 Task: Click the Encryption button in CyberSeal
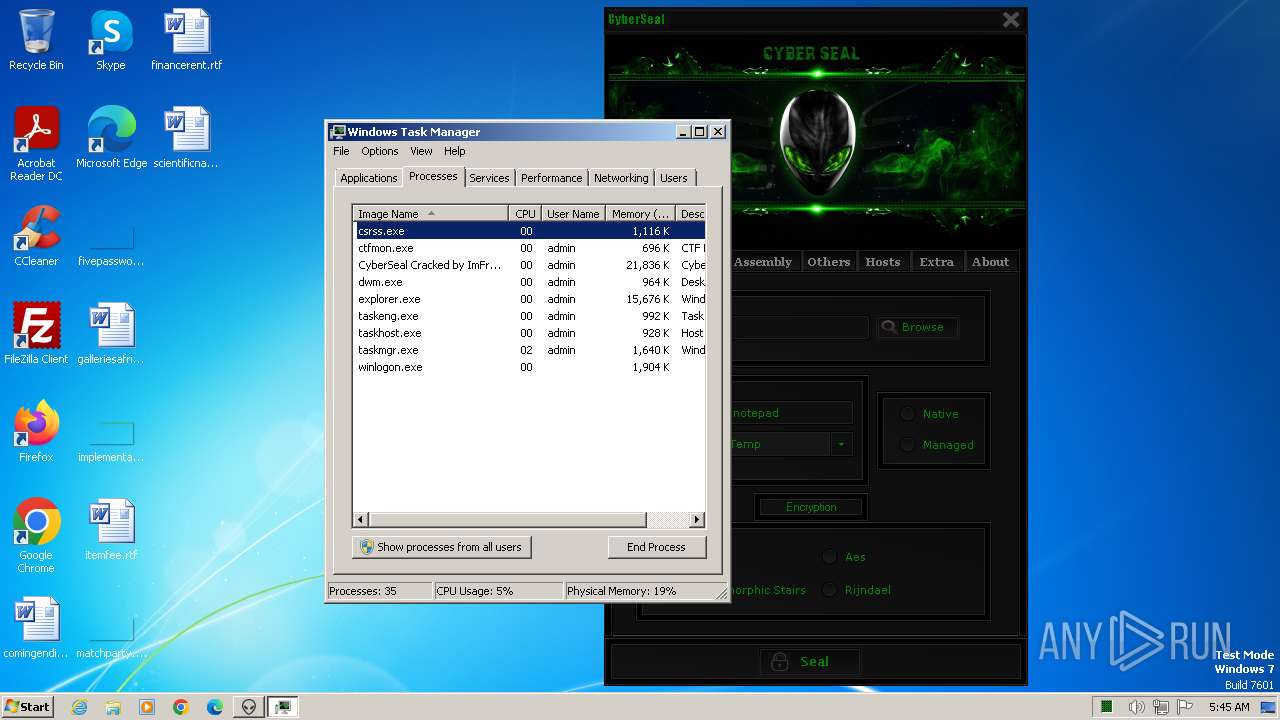click(x=811, y=507)
